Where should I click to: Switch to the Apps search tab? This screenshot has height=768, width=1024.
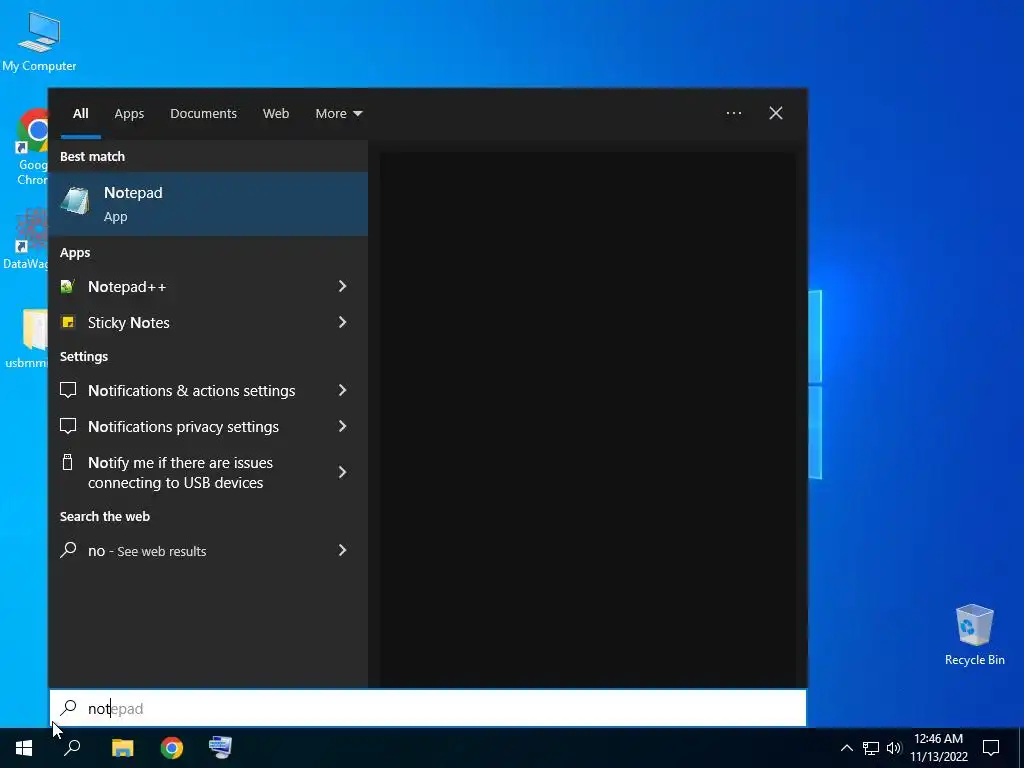[129, 114]
